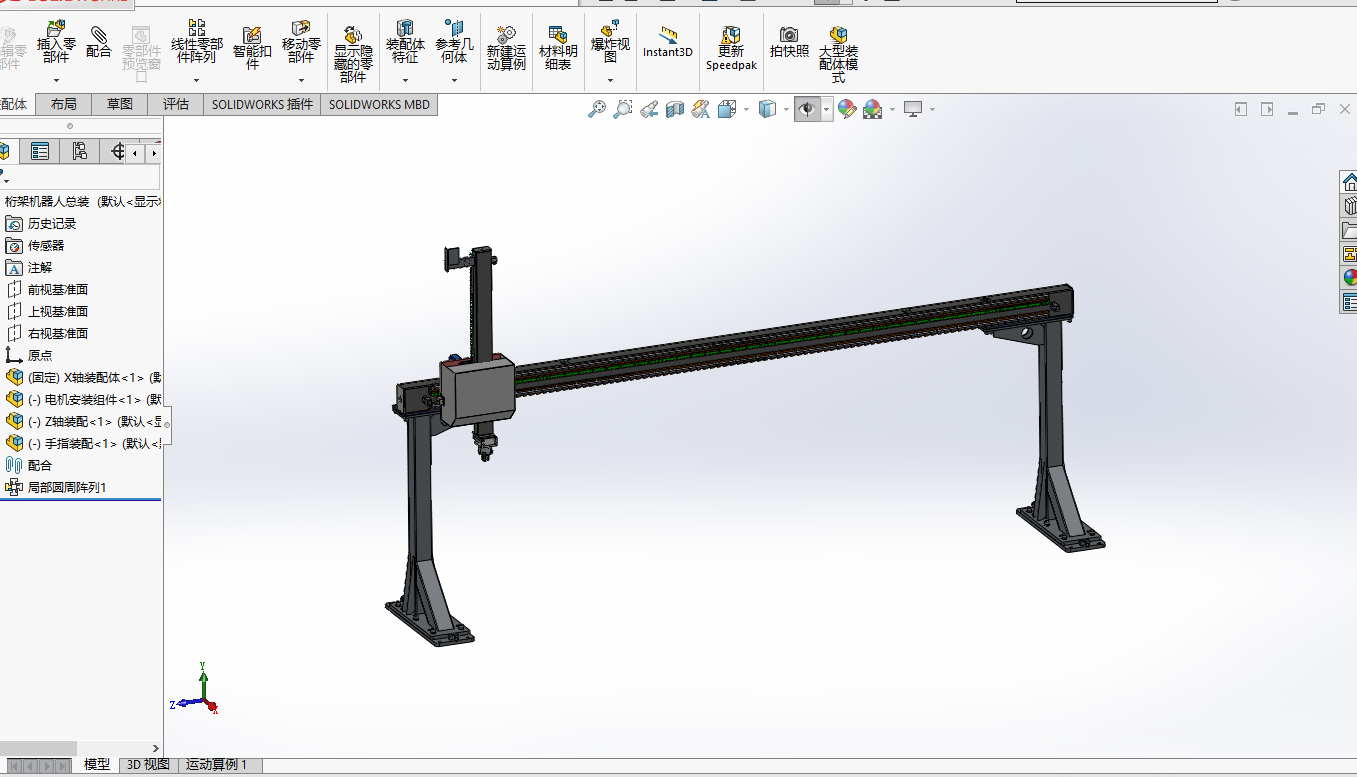Expand the Assembly Features dropdown arrow
The width and height of the screenshot is (1357, 777).
(x=405, y=80)
